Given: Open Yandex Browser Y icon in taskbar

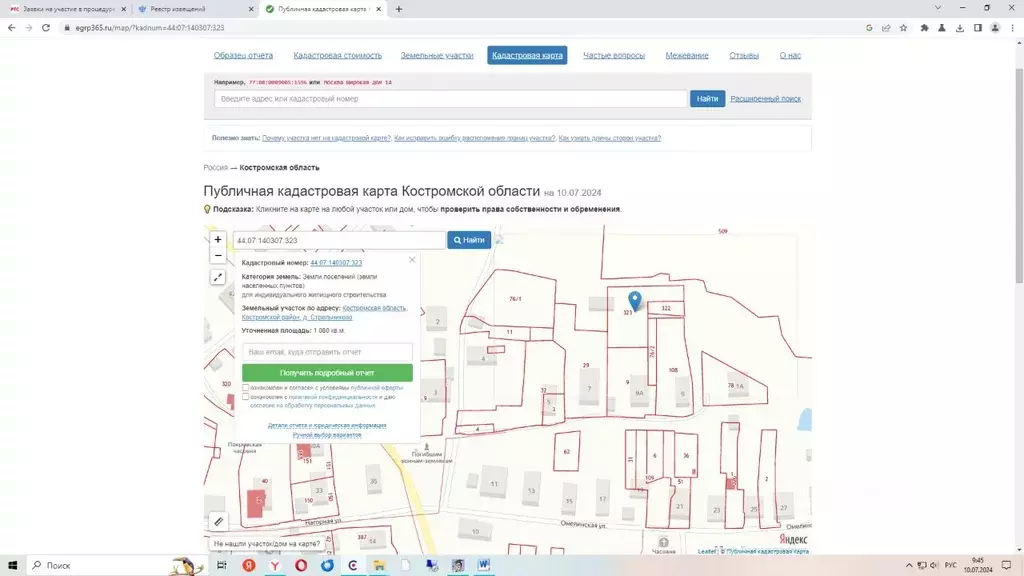Looking at the screenshot, I should [275, 565].
